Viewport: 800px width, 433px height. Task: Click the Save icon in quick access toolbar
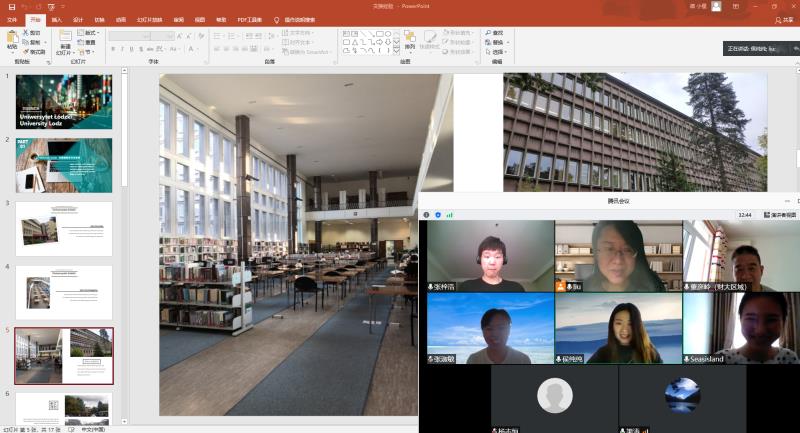[x=7, y=6]
